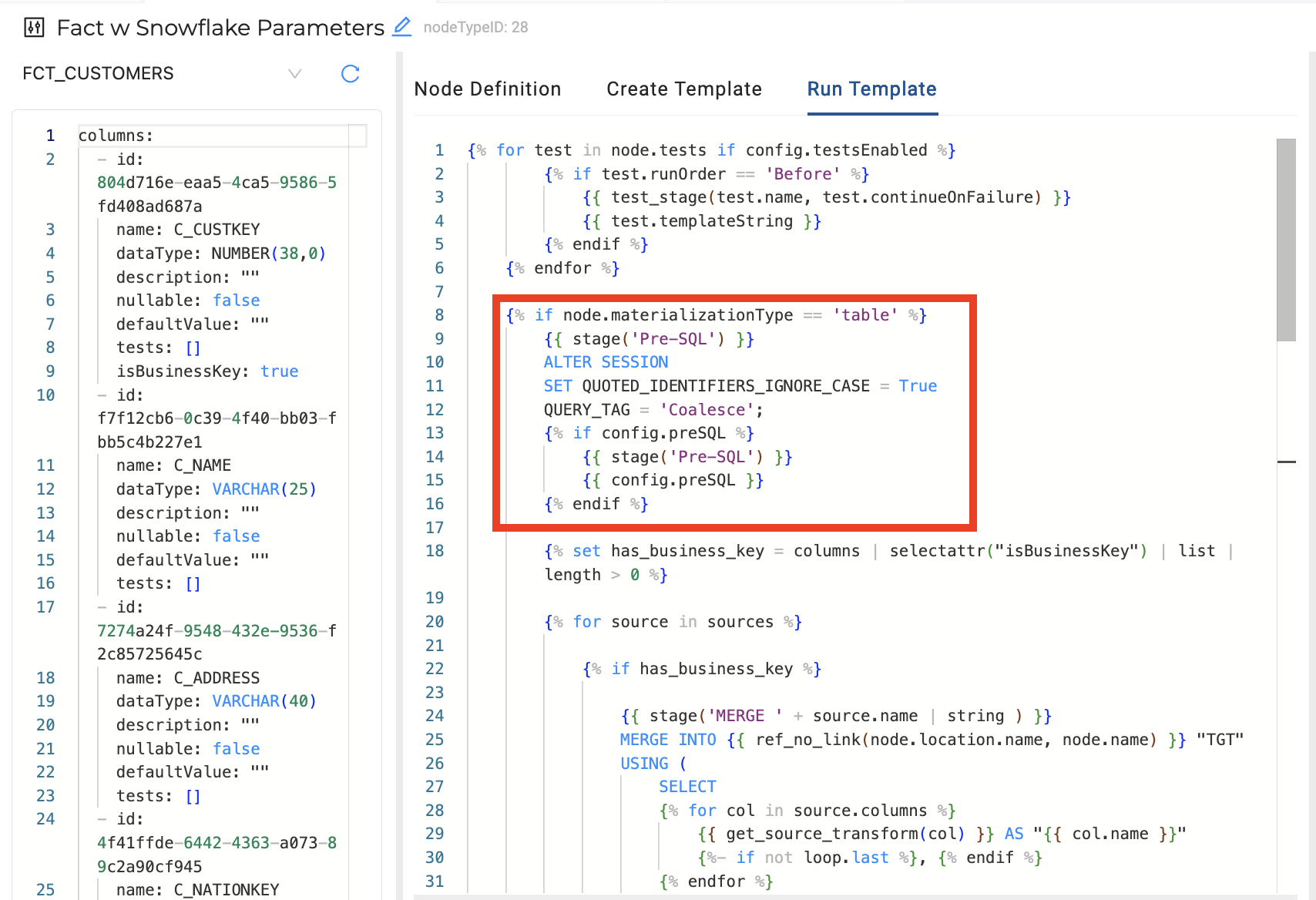Click the 'ALTER SESSION' line

[606, 362]
